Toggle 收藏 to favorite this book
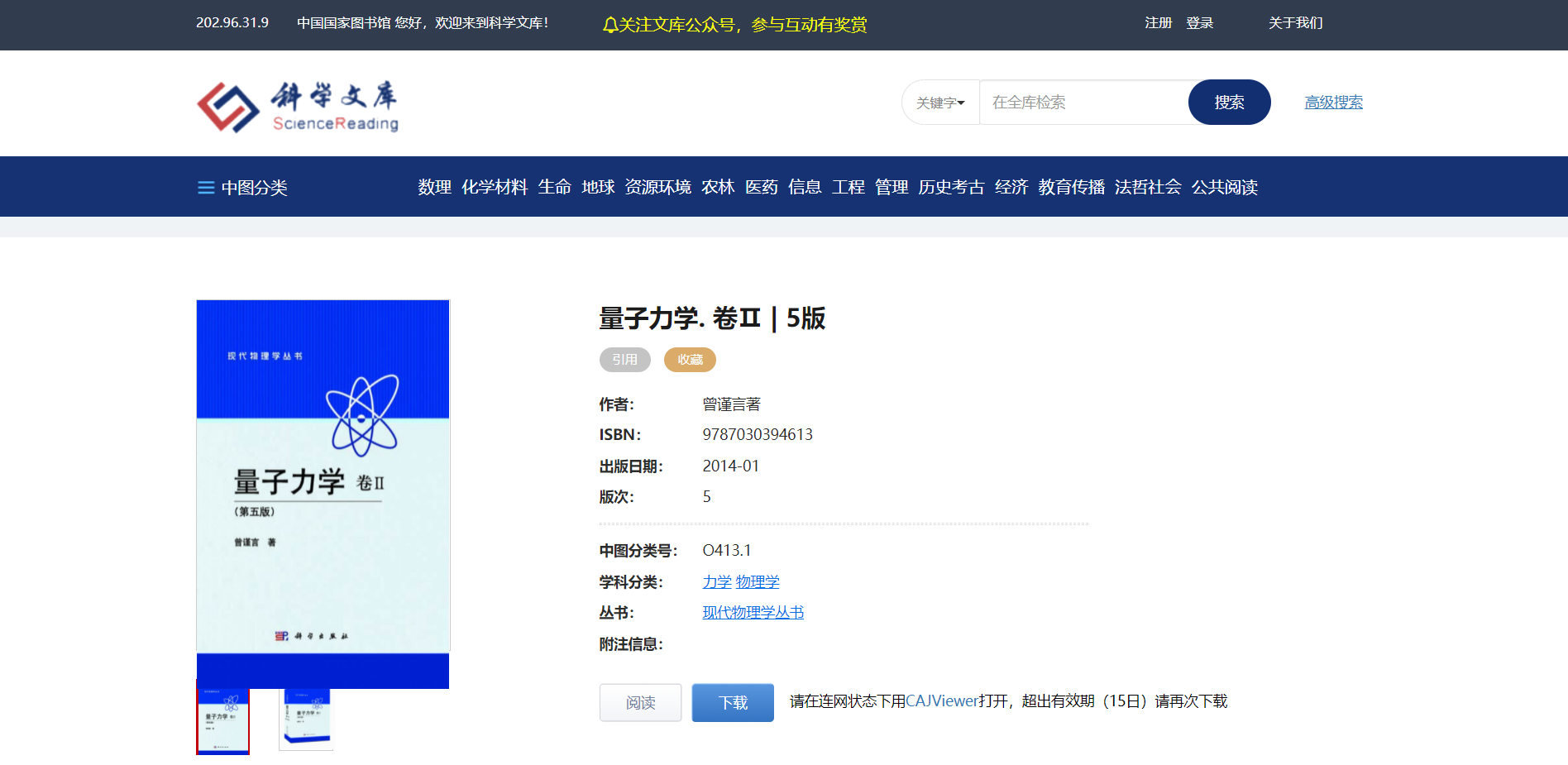The image size is (1568, 765). (690, 360)
